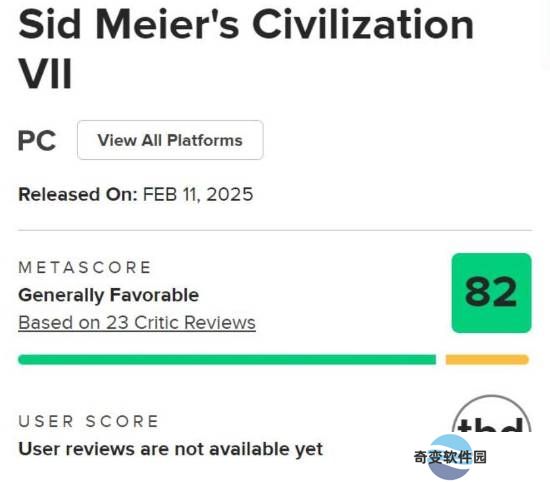Click the METASCORE heading
This screenshot has width=550, height=482.
(x=85, y=268)
